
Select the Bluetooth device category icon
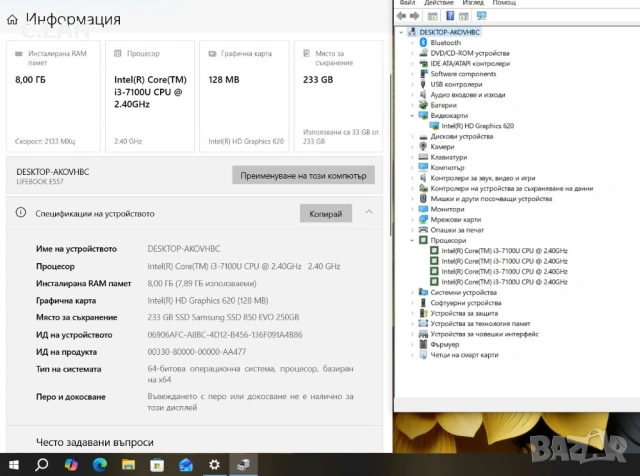pyautogui.click(x=423, y=42)
